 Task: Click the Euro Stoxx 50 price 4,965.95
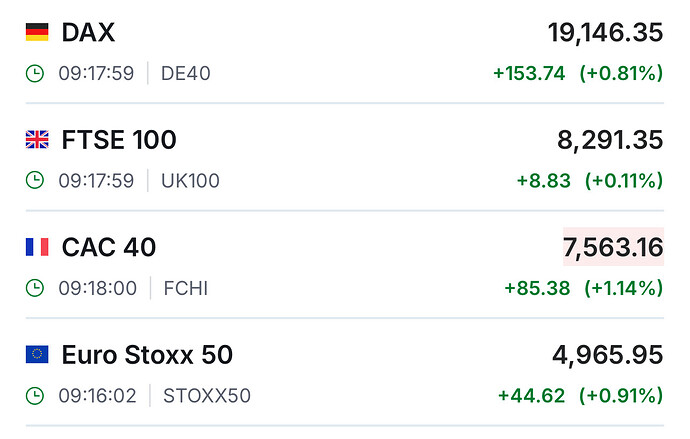(608, 354)
